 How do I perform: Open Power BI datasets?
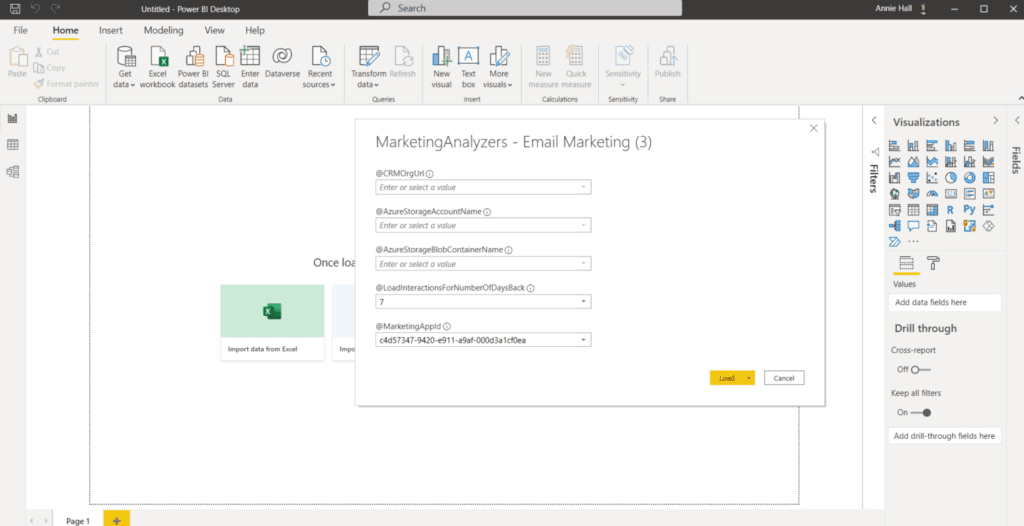pos(193,67)
